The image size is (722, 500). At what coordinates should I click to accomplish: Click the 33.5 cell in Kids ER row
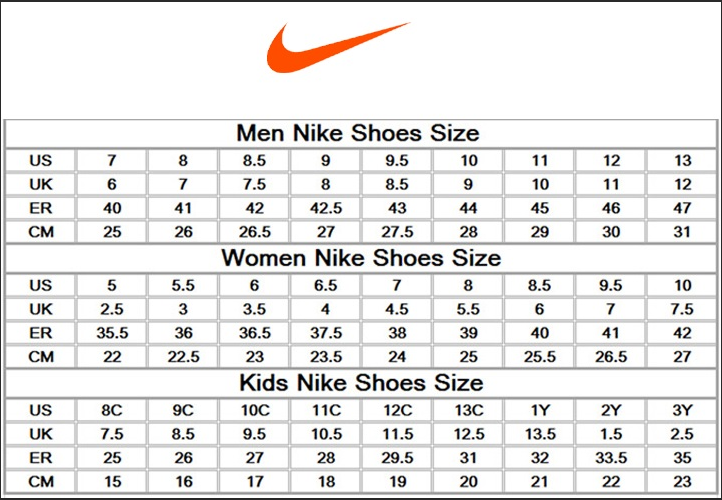(611, 458)
